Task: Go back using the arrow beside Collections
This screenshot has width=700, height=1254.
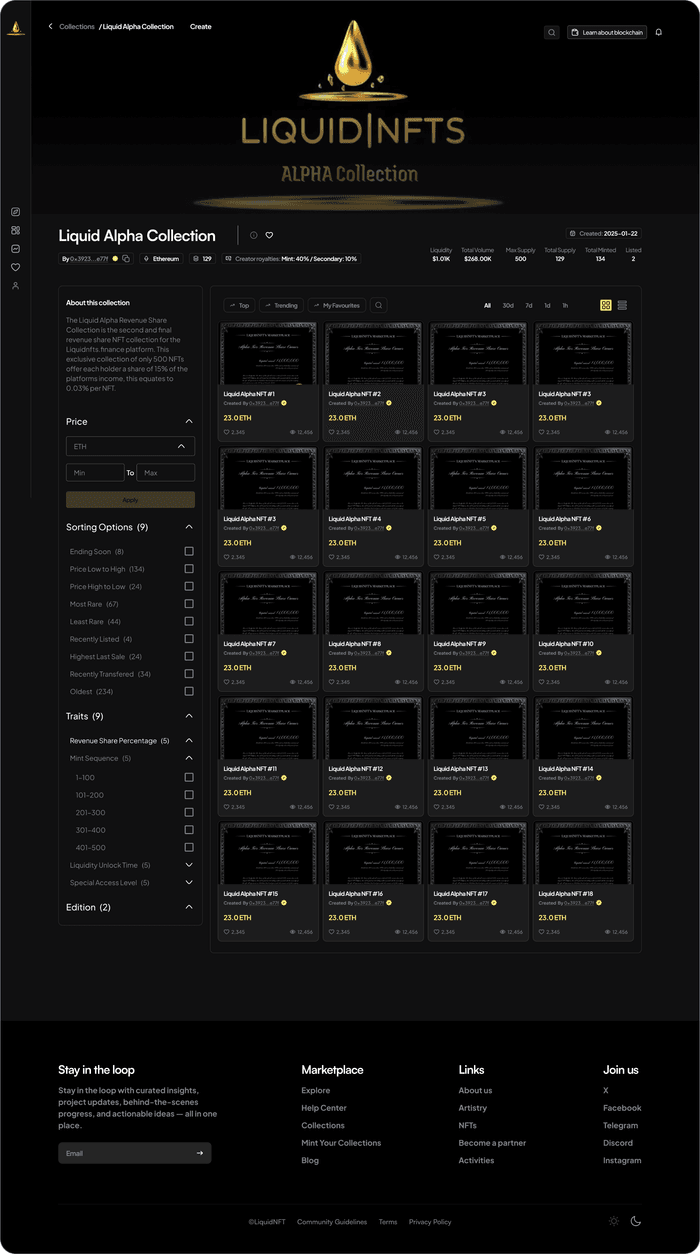Action: click(x=51, y=27)
